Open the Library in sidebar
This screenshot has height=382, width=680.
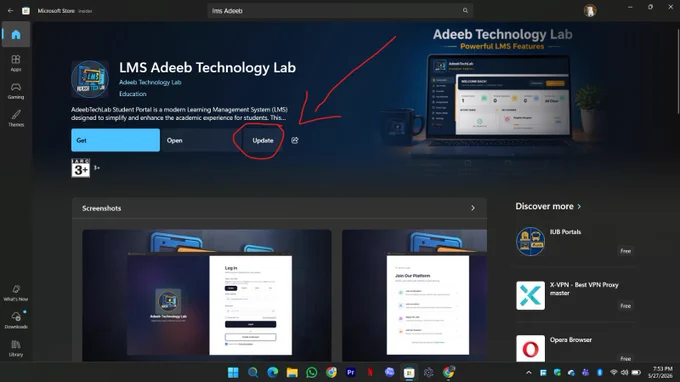pos(16,348)
